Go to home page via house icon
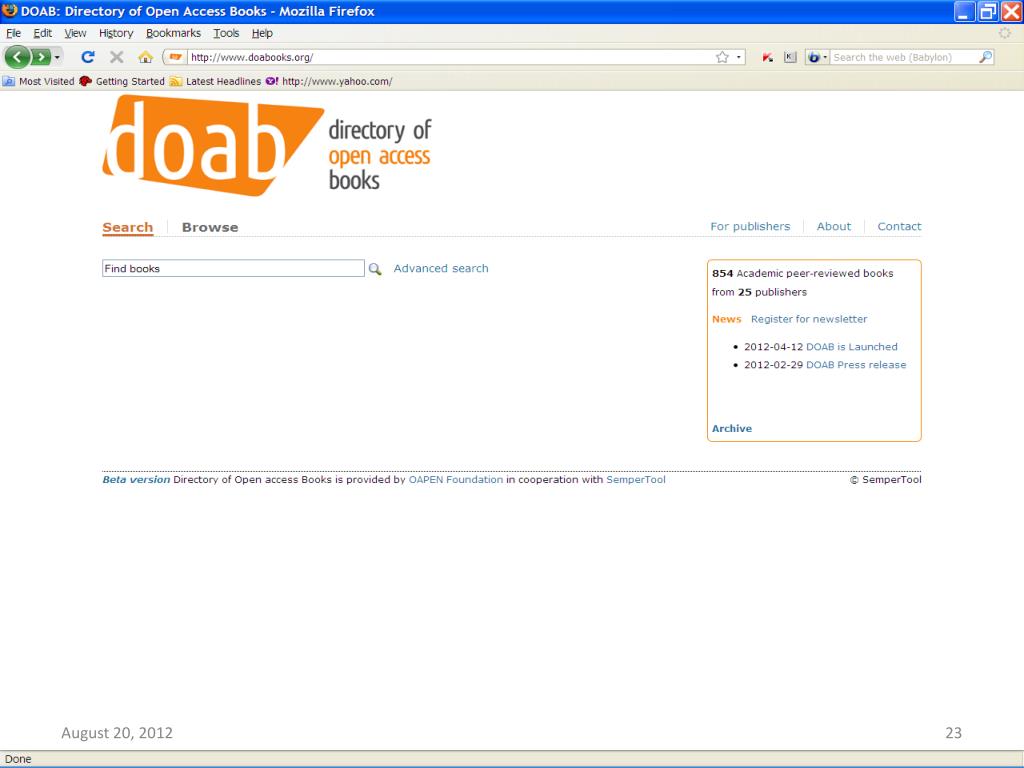Viewport: 1024px width, 768px height. 145,57
